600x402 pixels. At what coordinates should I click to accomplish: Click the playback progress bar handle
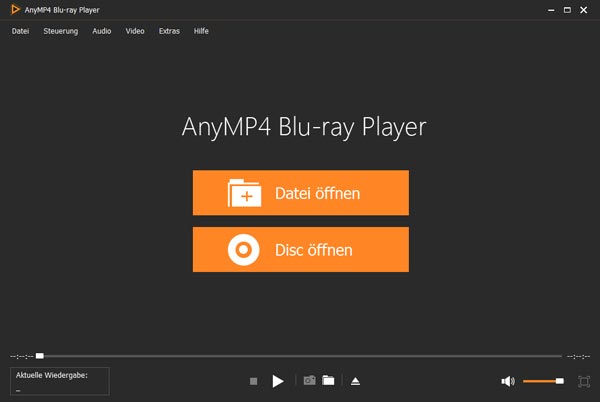[40, 356]
